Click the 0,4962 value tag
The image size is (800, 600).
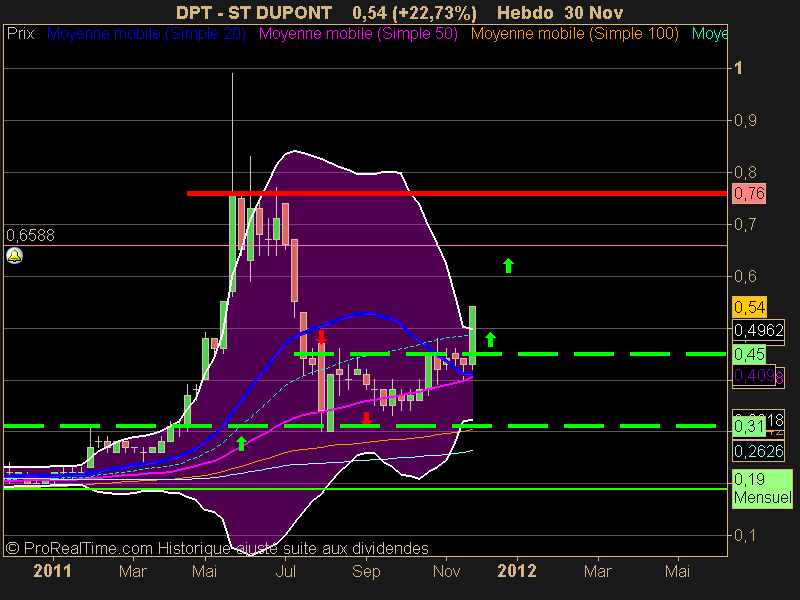(758, 331)
